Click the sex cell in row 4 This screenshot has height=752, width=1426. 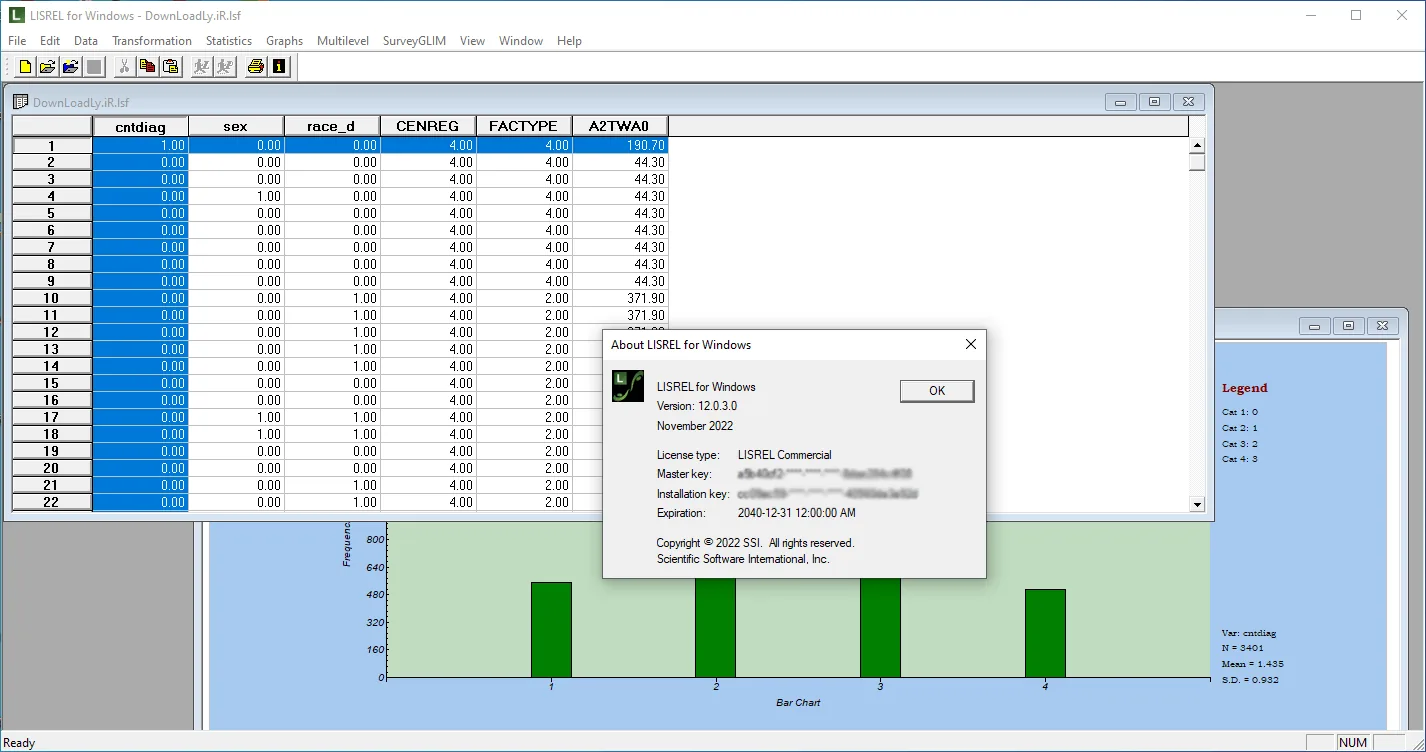236,196
